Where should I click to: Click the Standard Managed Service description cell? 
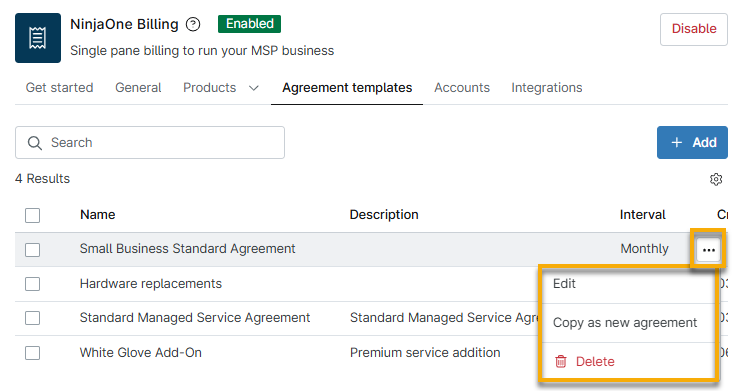[444, 318]
